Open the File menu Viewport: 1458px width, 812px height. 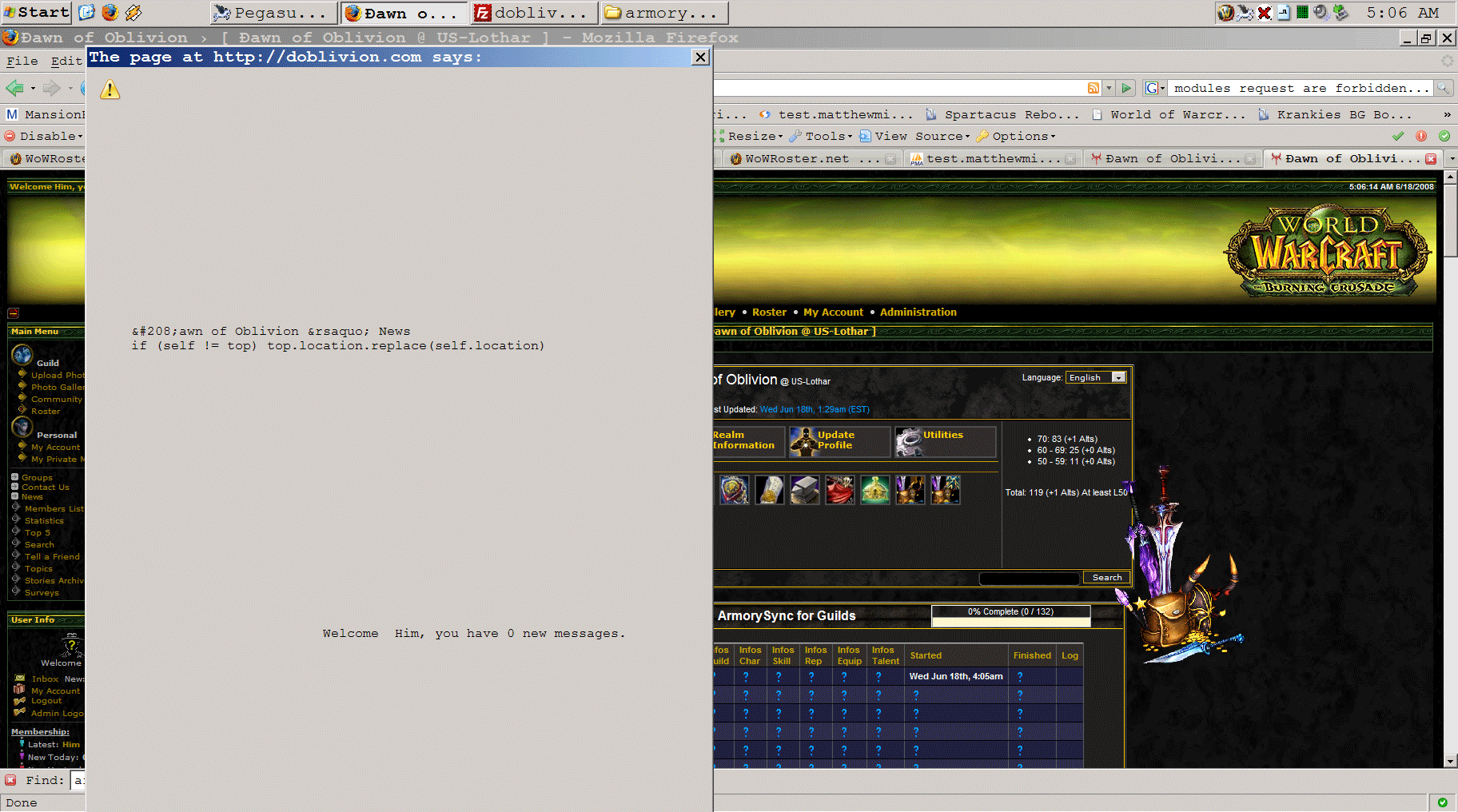[x=22, y=61]
